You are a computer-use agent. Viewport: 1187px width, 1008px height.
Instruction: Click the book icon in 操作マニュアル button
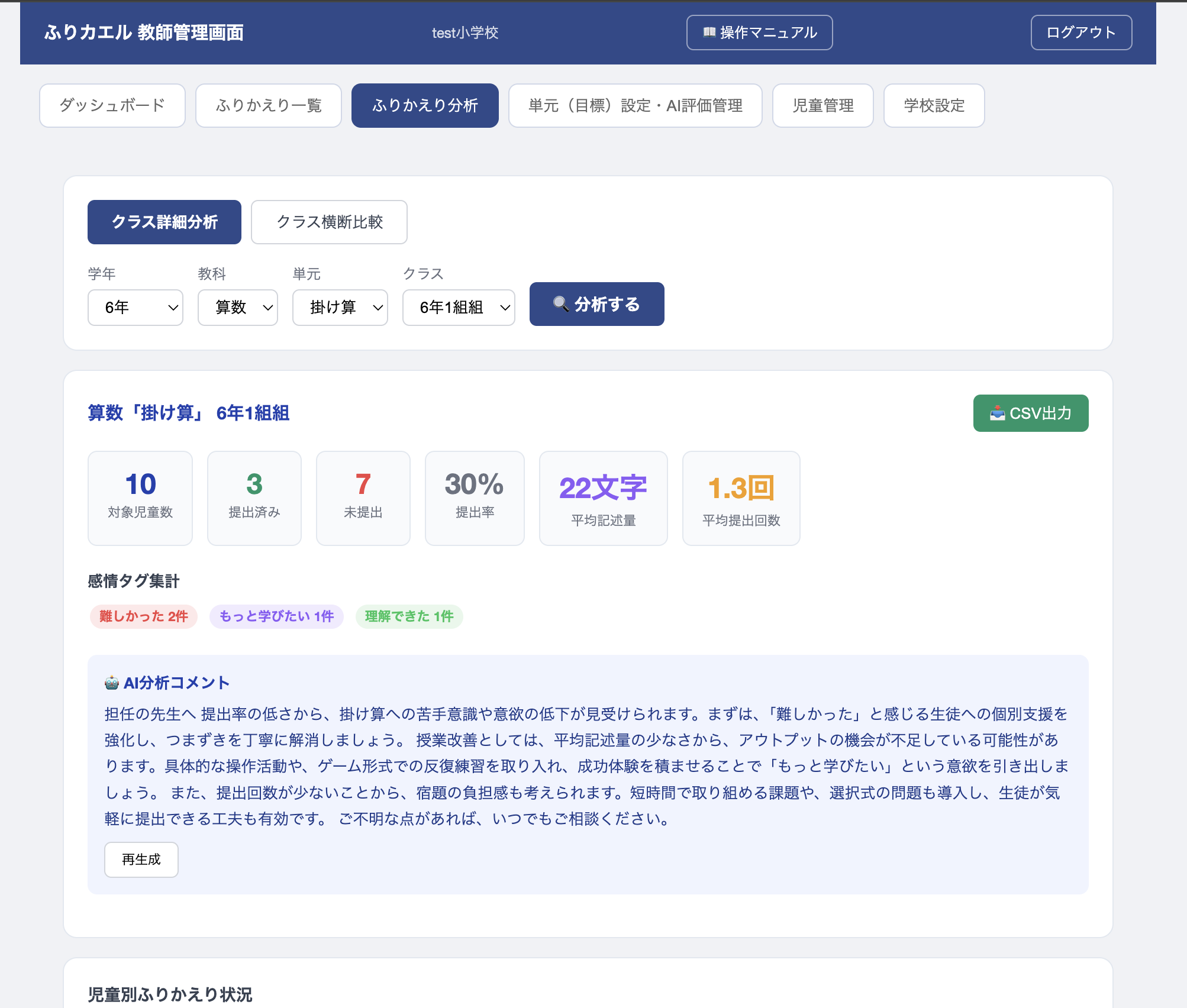point(709,33)
